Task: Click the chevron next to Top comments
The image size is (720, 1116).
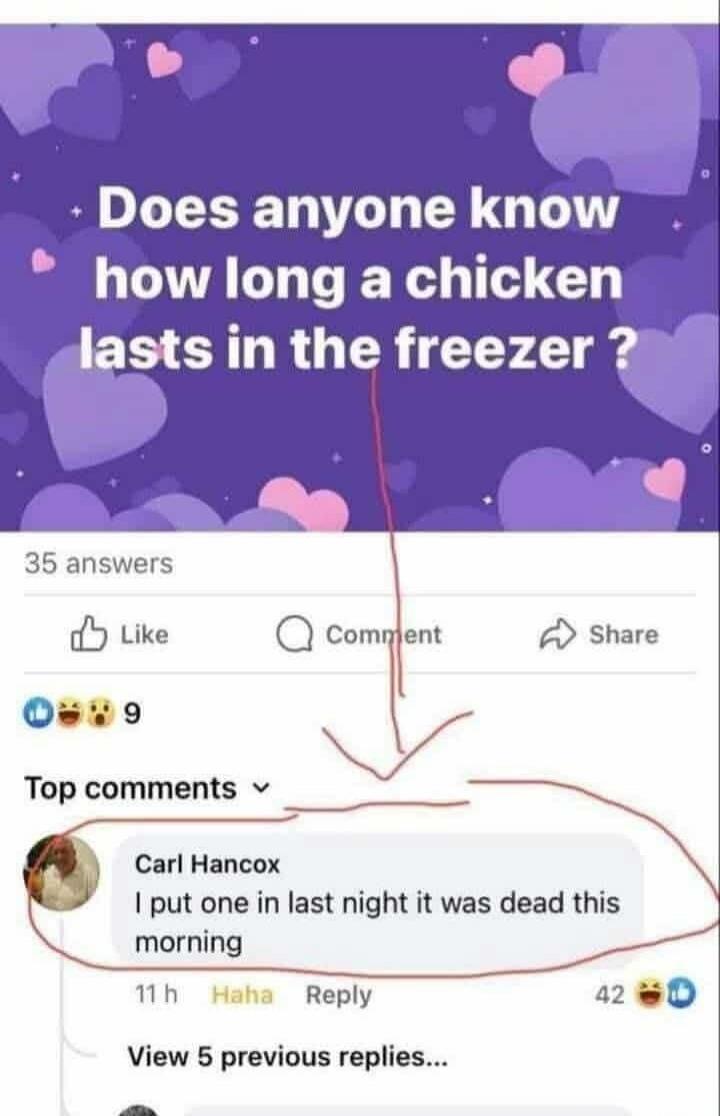Action: click(x=259, y=789)
